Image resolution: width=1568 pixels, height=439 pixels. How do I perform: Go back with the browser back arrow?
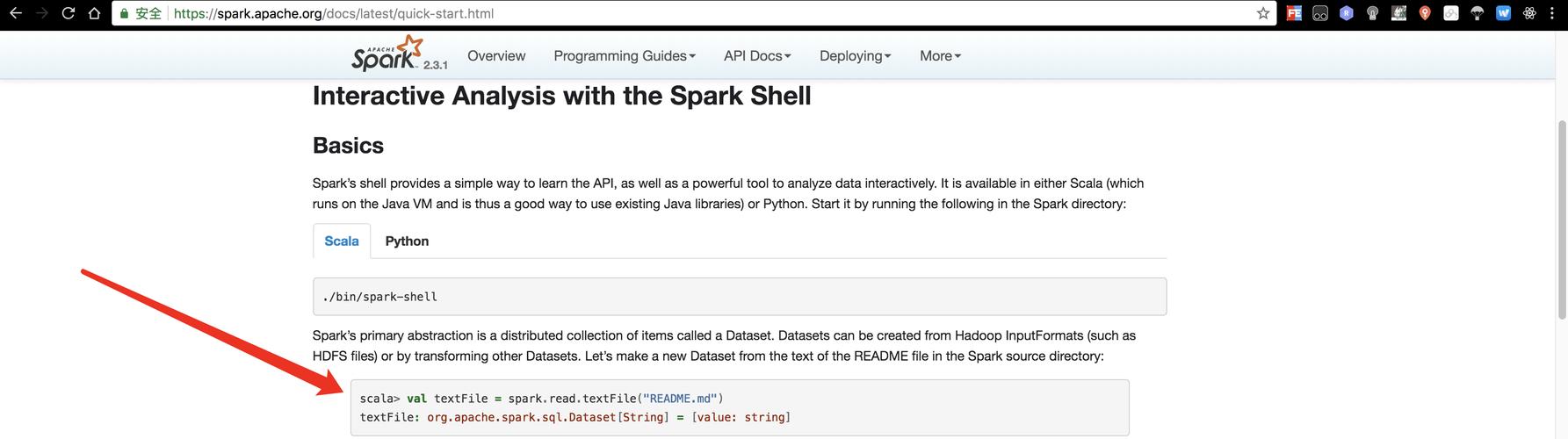[15, 13]
